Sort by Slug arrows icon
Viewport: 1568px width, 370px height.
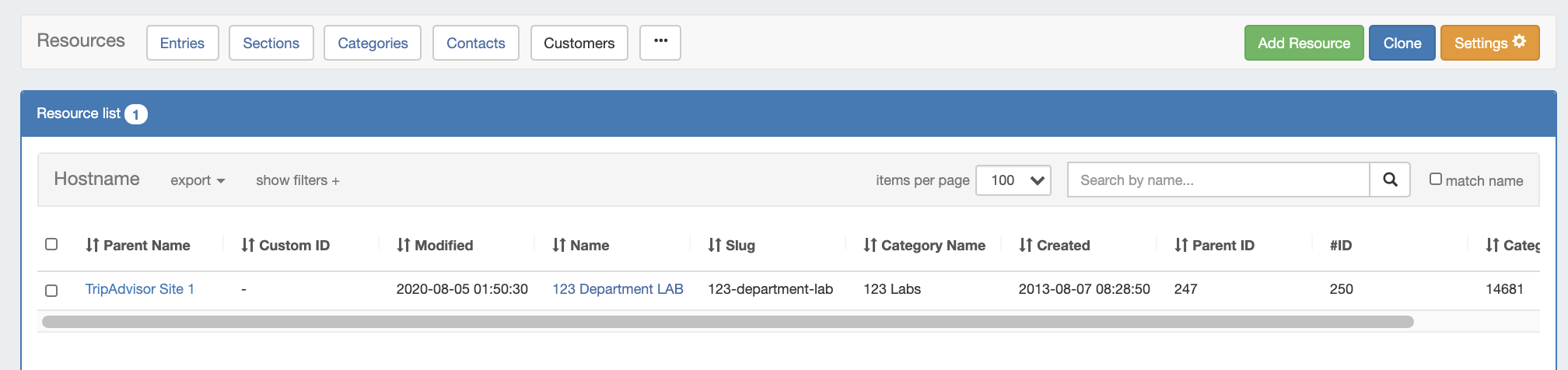pyautogui.click(x=715, y=245)
